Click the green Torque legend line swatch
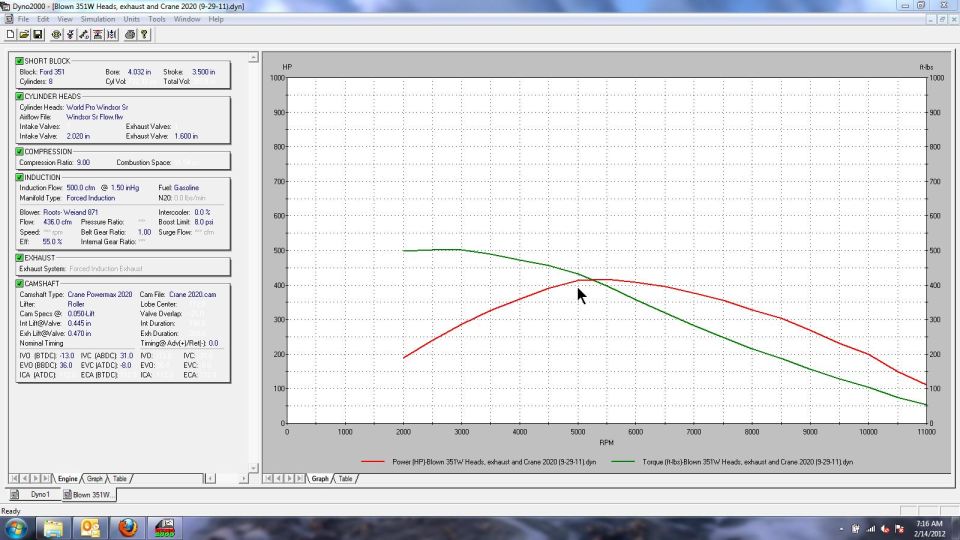The width and height of the screenshot is (960, 540). 623,462
